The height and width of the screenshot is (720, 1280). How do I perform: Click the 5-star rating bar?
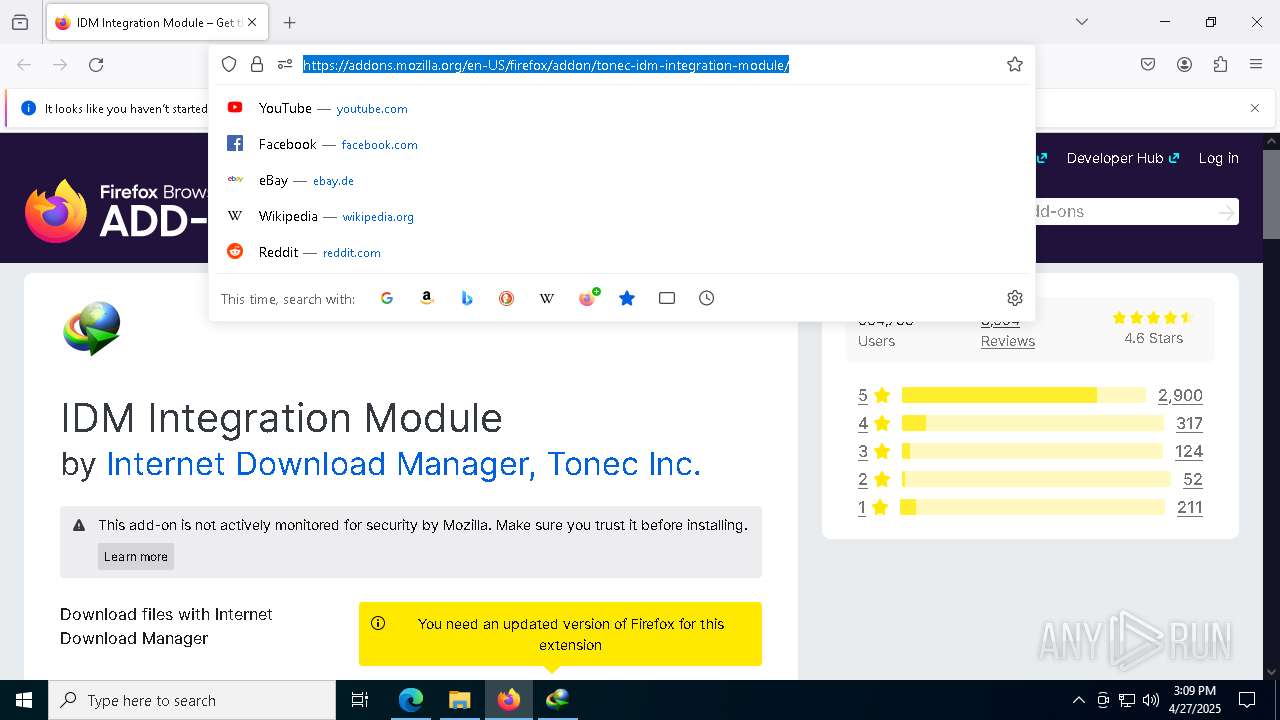(1023, 395)
